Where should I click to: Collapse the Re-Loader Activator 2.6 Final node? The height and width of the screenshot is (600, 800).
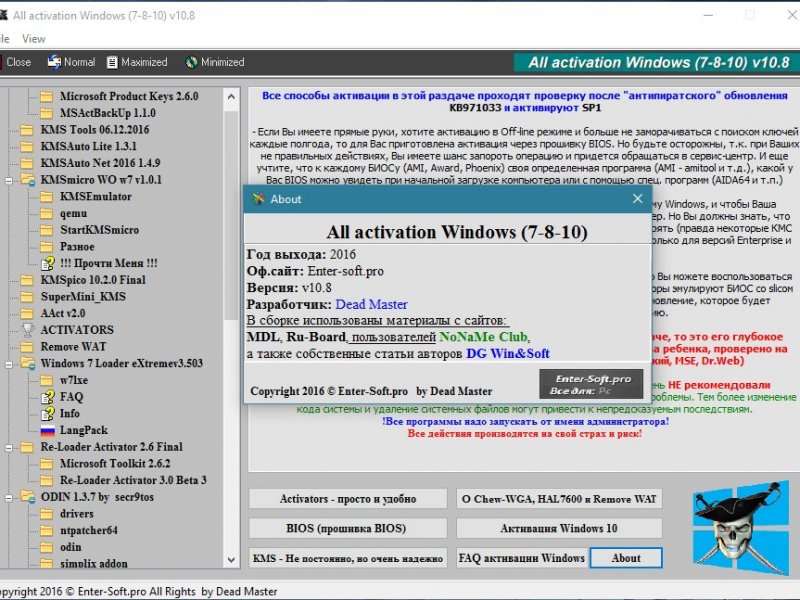[9, 448]
